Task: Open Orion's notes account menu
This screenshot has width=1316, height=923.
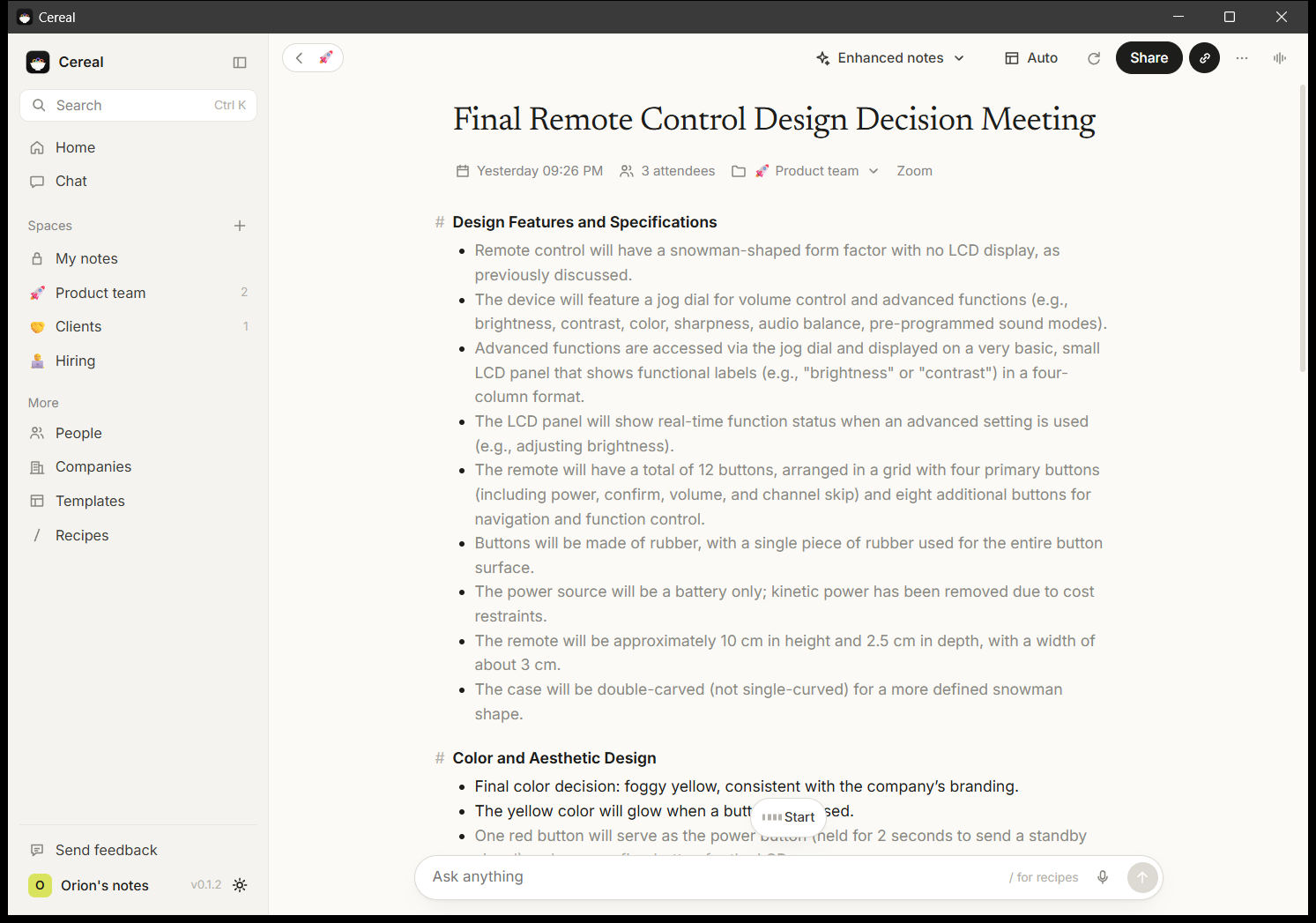Action: point(89,885)
